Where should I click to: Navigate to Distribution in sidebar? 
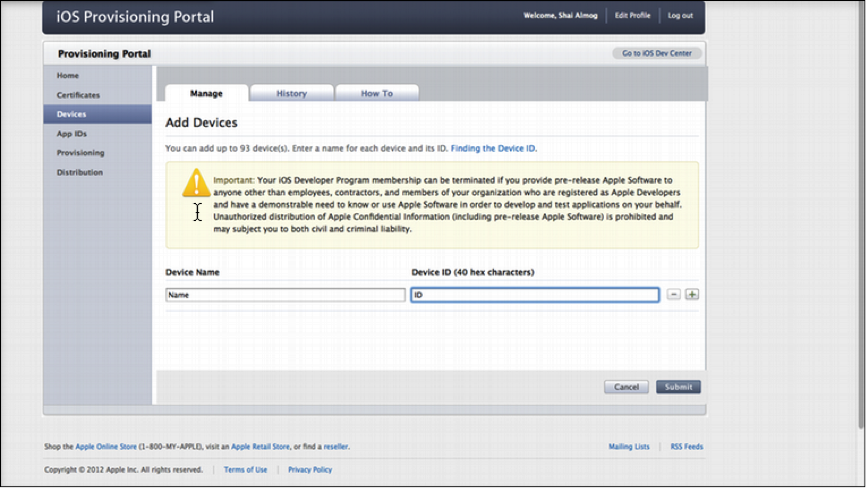(80, 172)
